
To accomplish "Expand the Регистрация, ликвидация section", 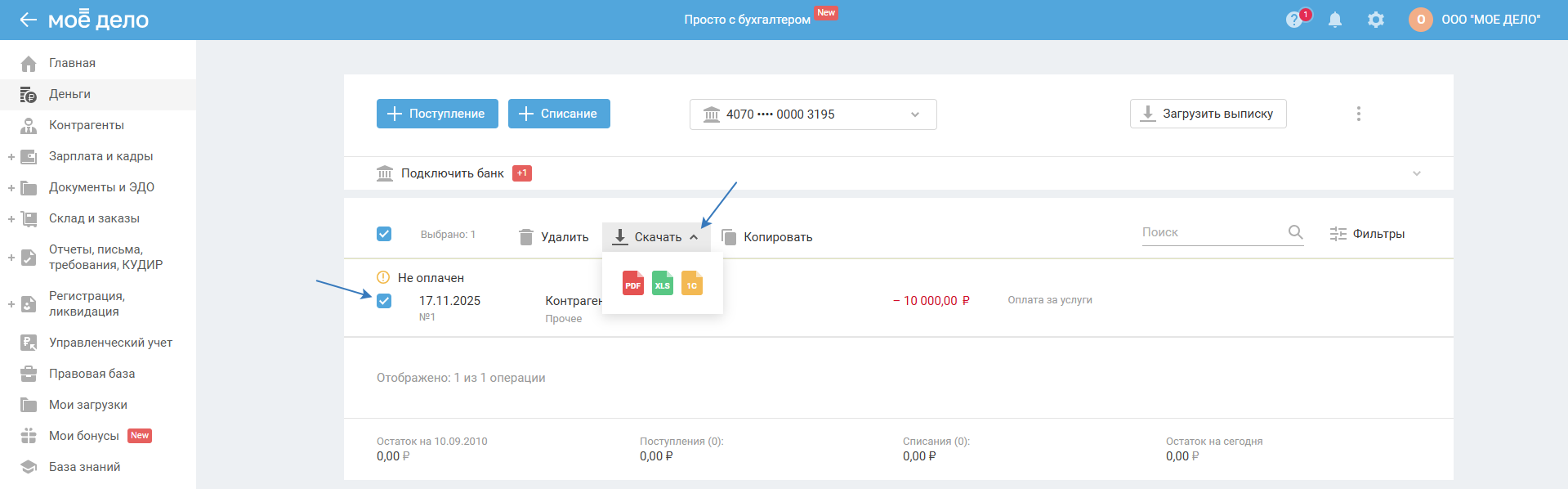I will 11,304.
